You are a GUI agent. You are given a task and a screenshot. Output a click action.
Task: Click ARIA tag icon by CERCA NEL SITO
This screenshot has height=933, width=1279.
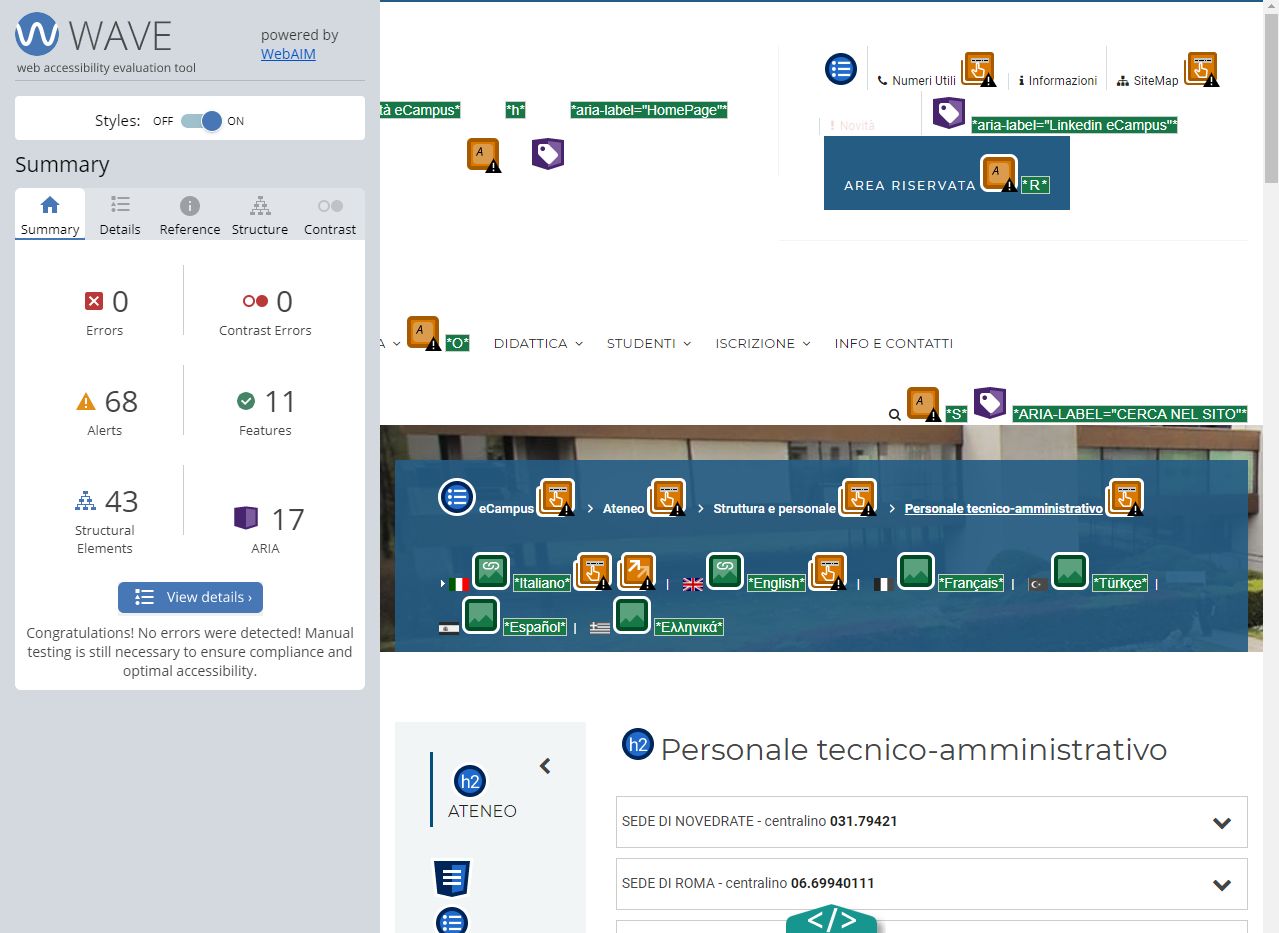point(990,403)
